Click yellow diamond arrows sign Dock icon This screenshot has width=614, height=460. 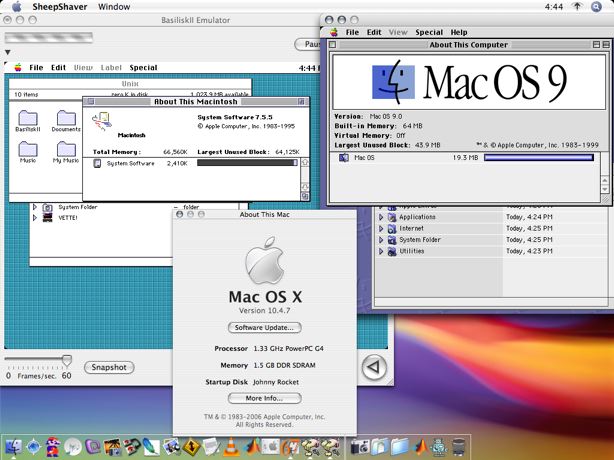191,447
